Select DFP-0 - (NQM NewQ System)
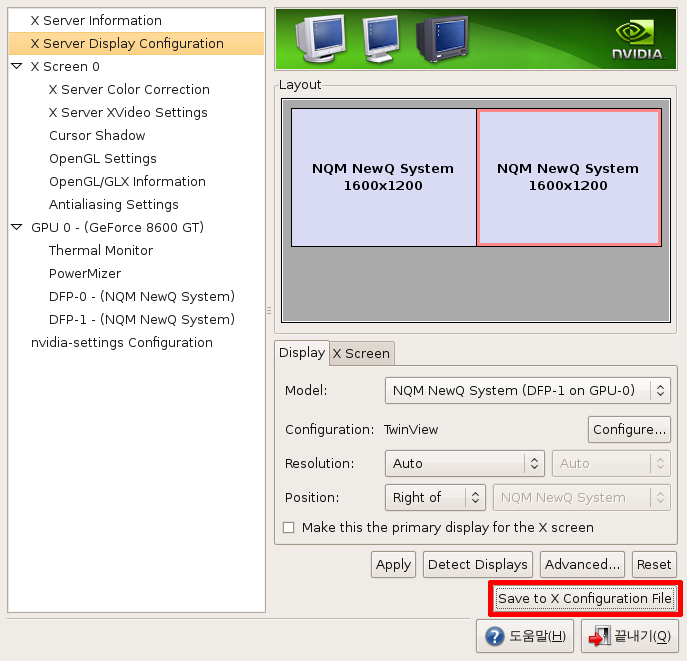Viewport: 687px width, 661px height. 142,297
